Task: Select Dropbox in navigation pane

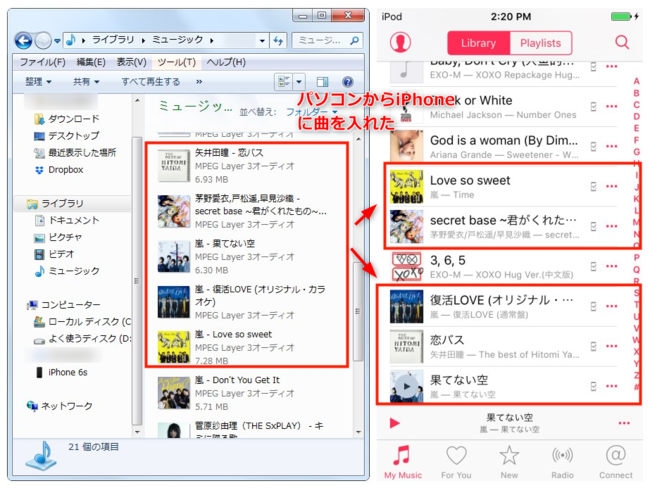Action: [59, 170]
